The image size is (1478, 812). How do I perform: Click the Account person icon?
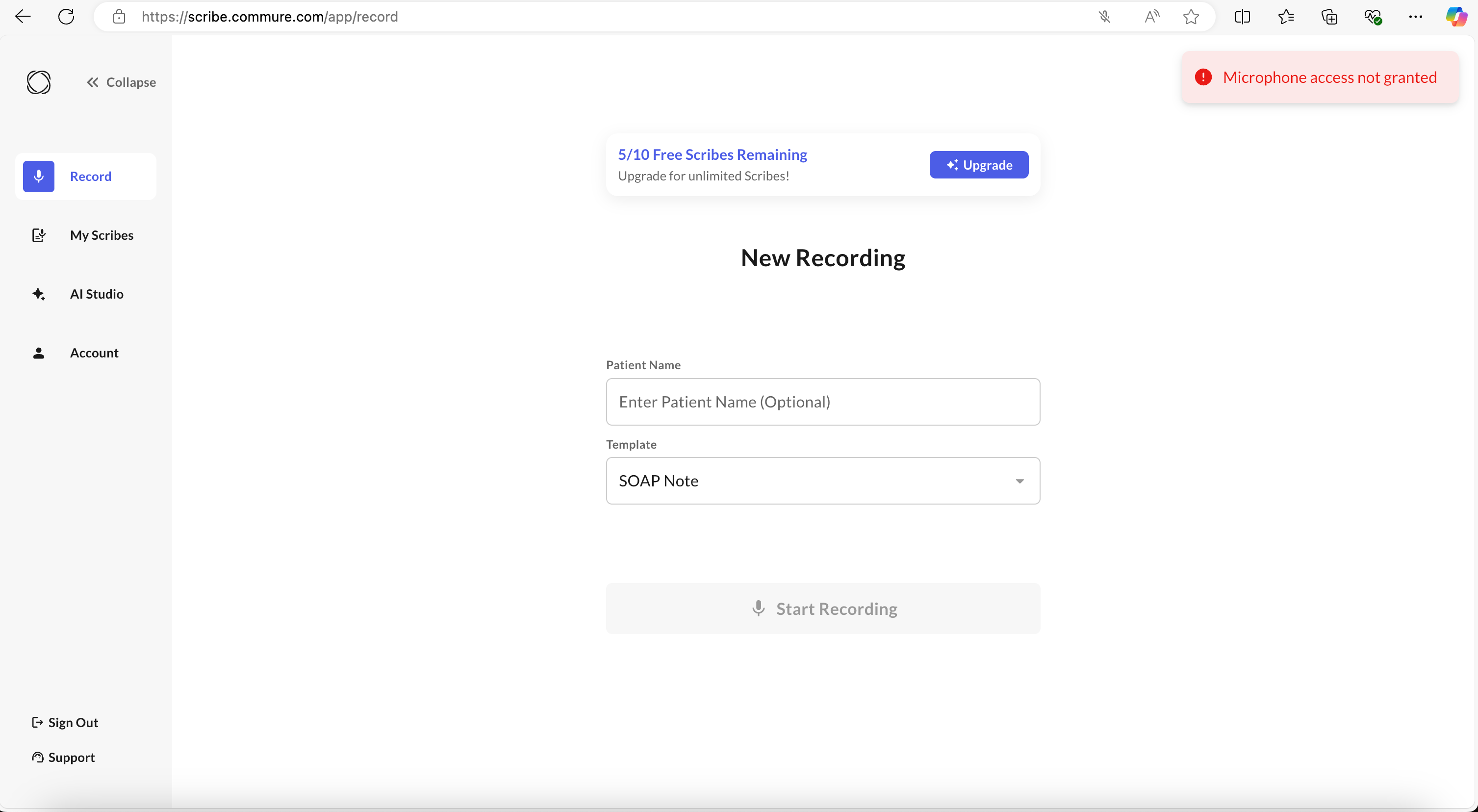38,353
